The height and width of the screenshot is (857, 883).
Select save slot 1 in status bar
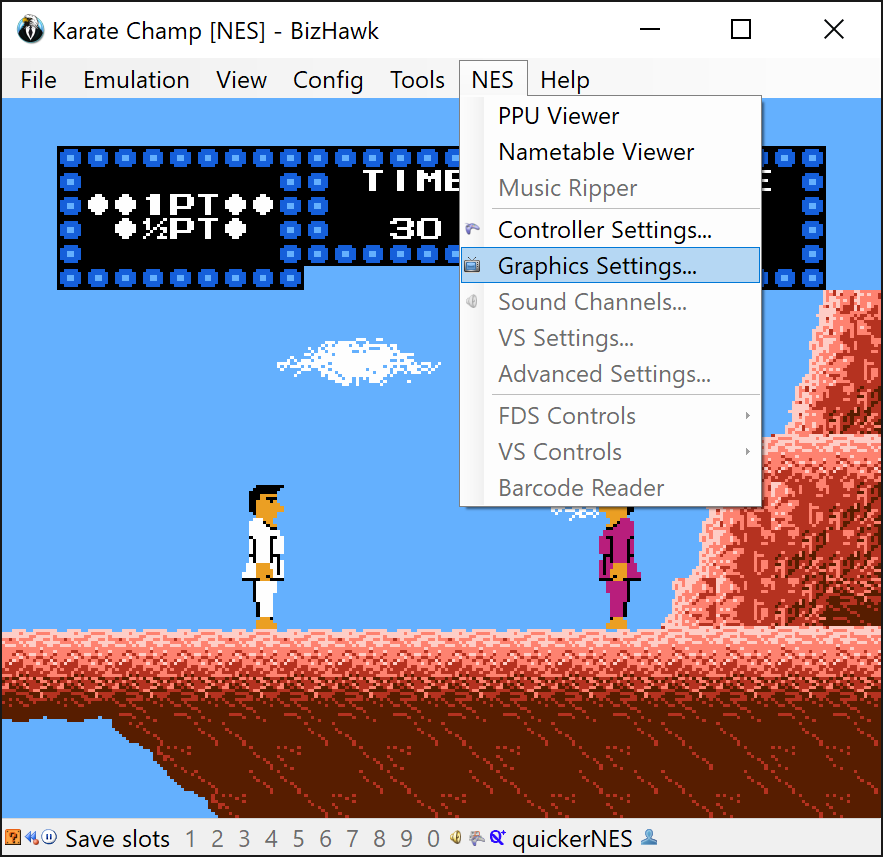click(x=190, y=838)
